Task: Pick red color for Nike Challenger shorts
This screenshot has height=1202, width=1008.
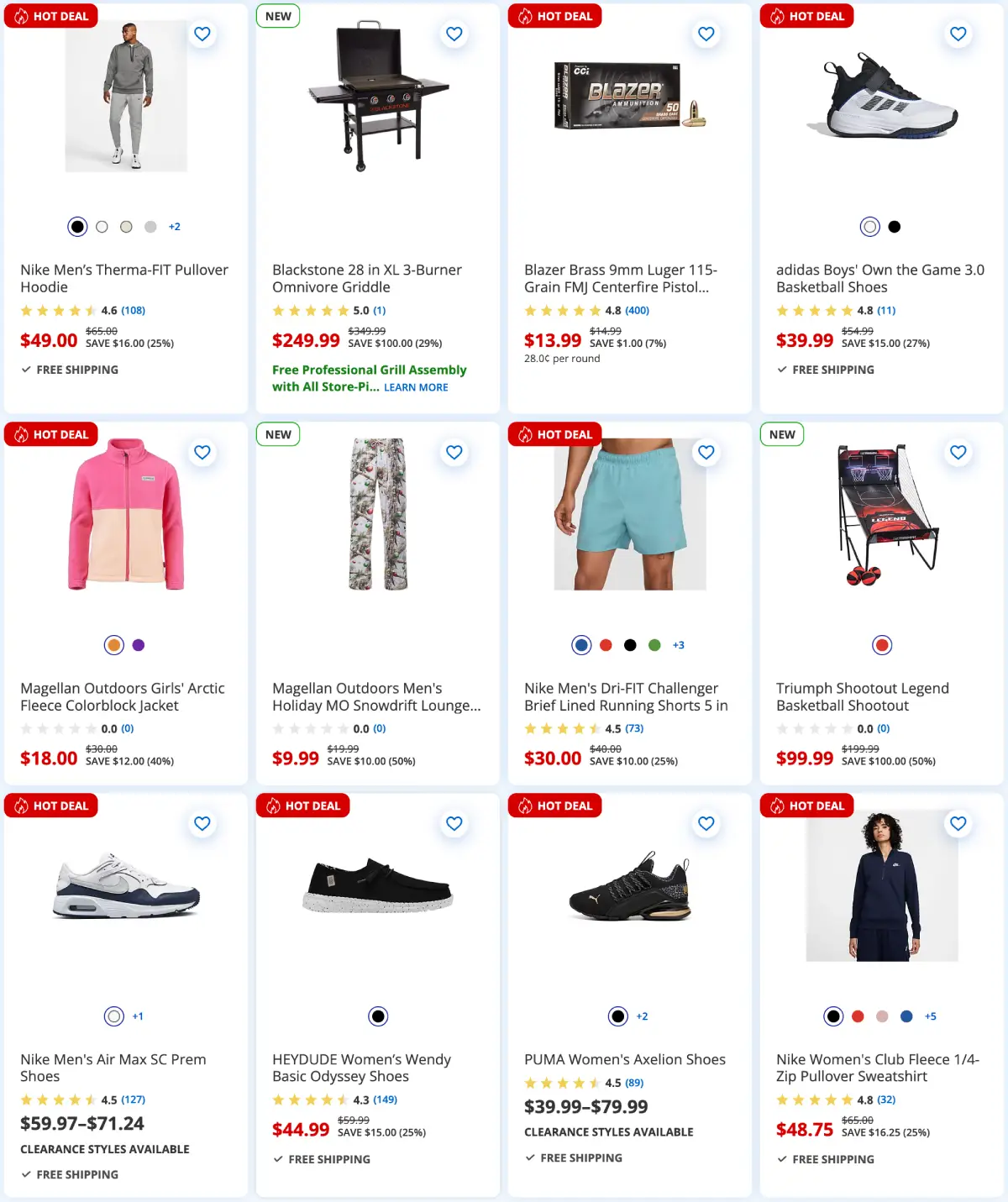Action: [606, 645]
